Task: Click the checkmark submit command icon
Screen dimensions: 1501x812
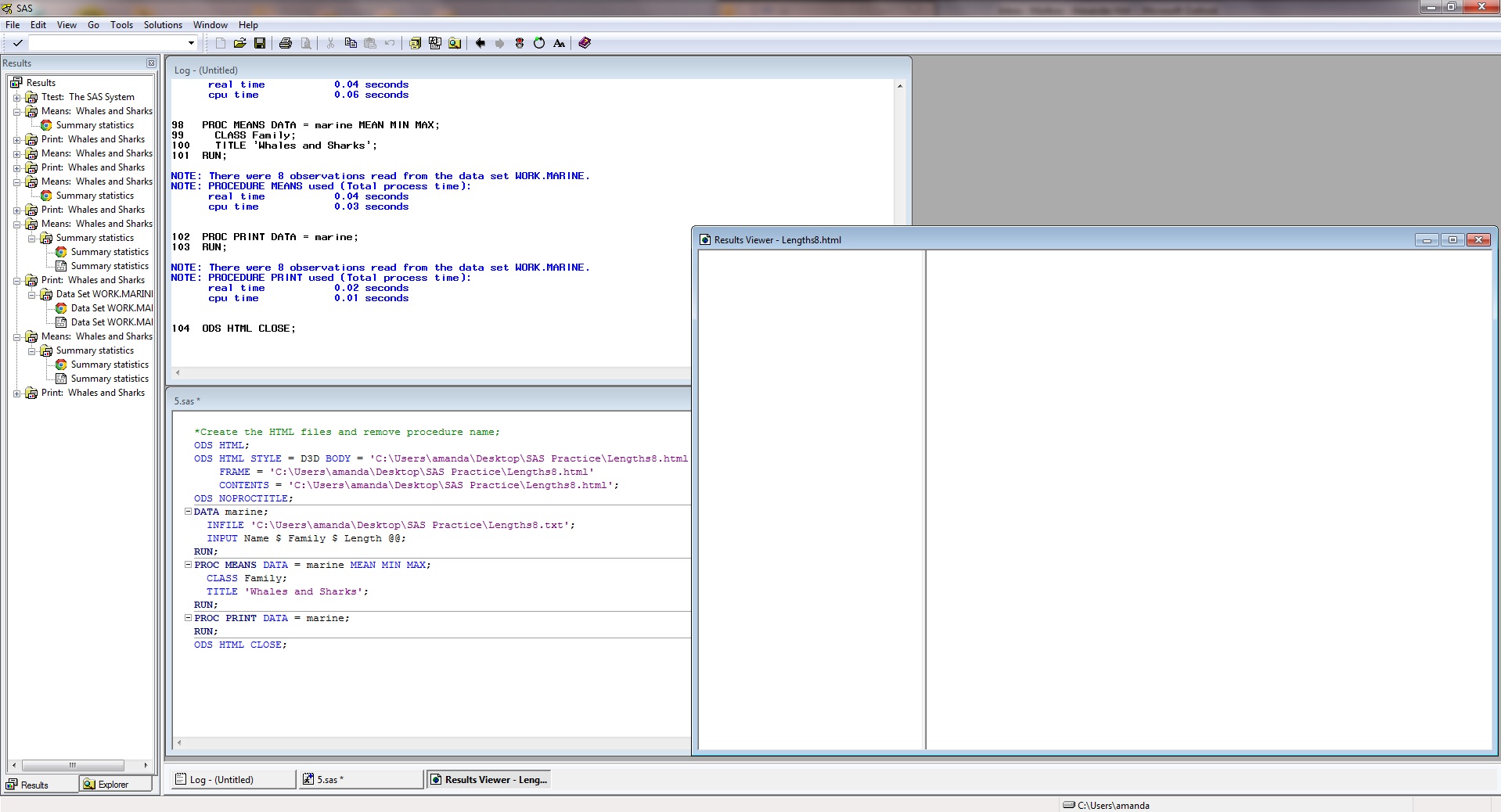Action: coord(17,43)
